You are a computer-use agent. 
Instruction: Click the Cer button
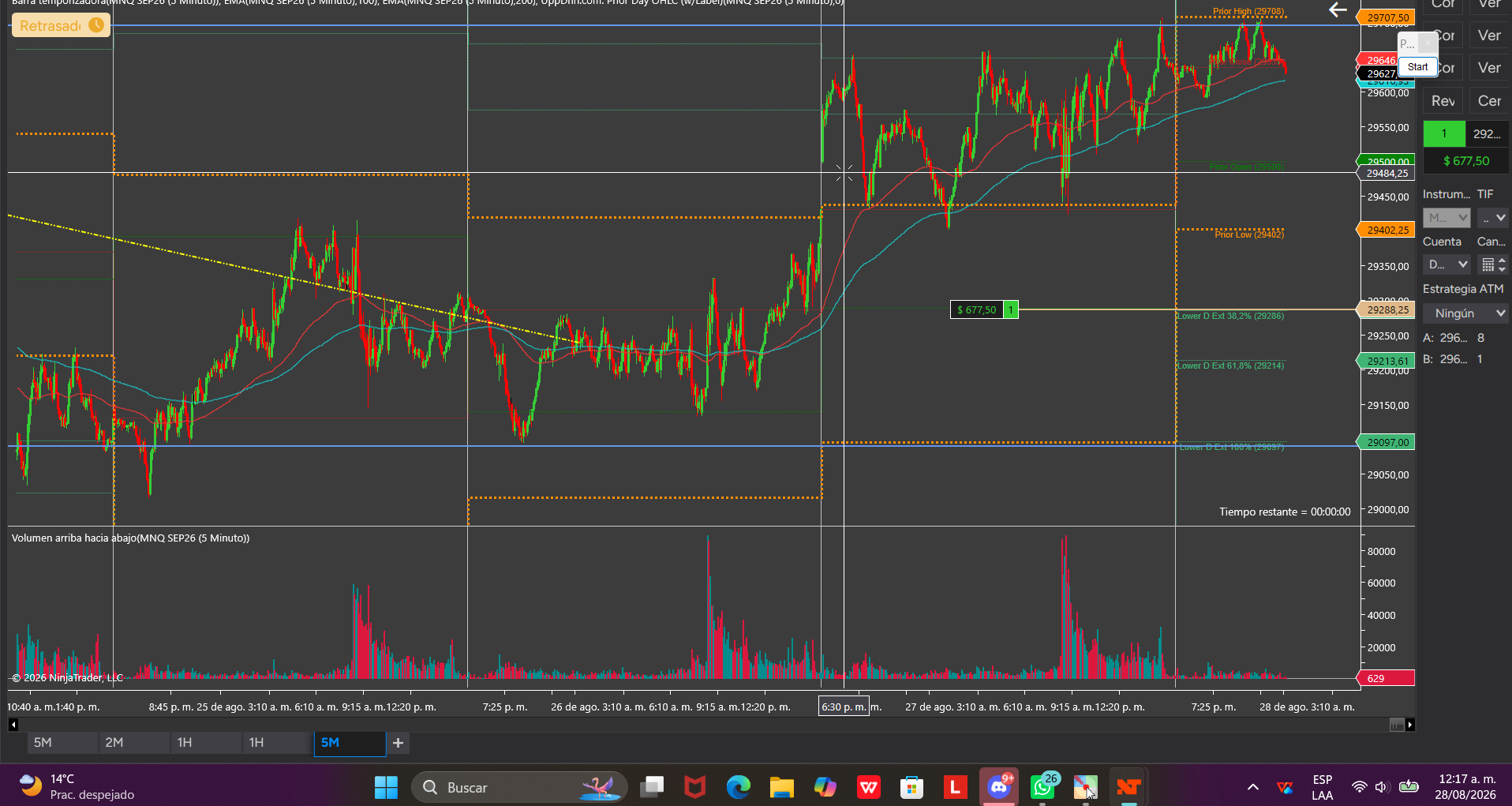point(1489,101)
